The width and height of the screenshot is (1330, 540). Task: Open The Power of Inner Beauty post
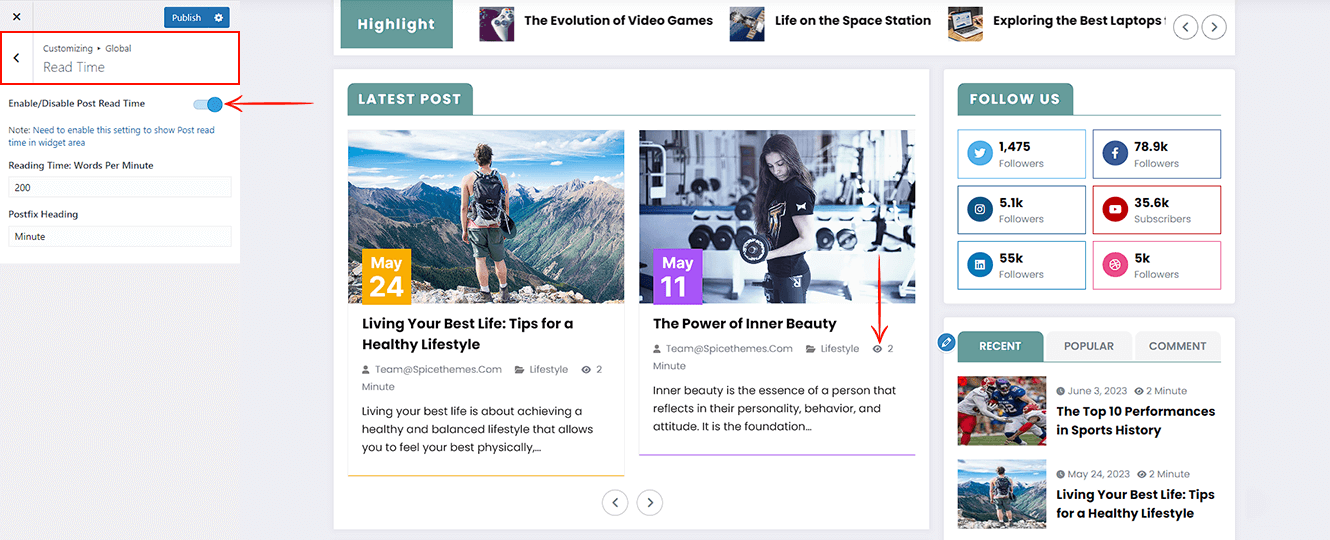point(745,323)
